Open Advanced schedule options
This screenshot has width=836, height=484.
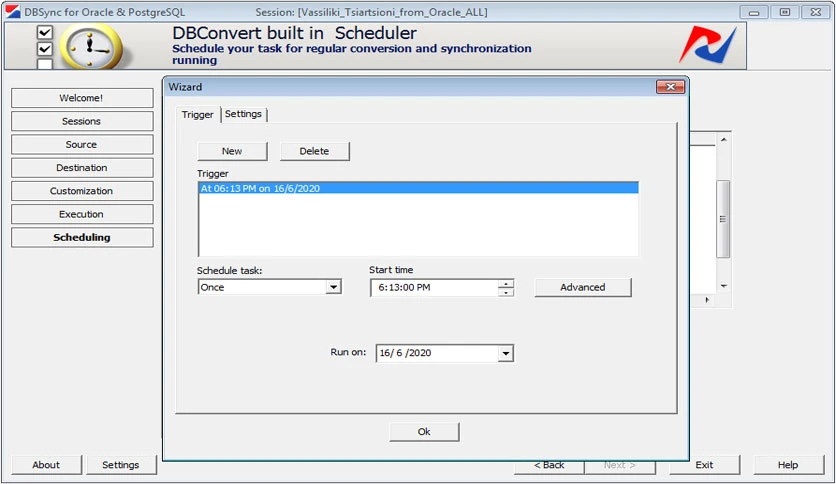[x=583, y=287]
